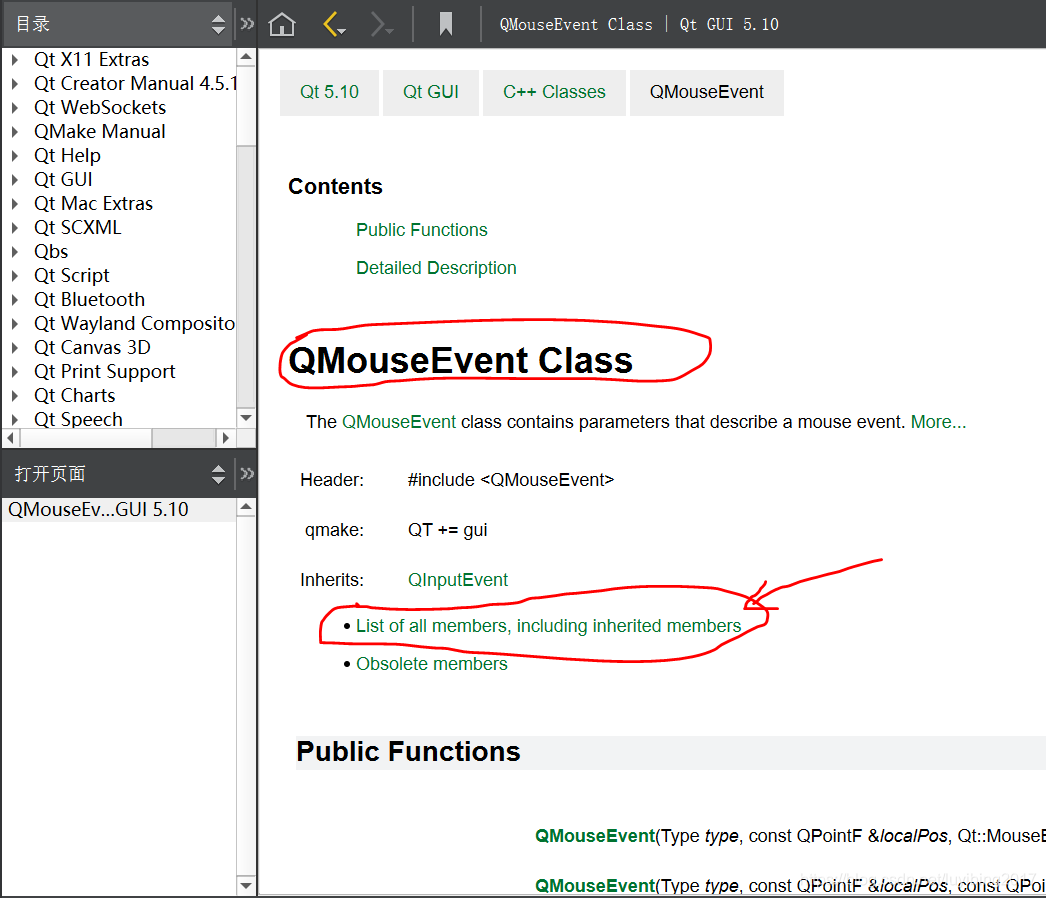1046x898 pixels.
Task: Select Qt Canvas 3D in the tree
Action: pos(92,348)
